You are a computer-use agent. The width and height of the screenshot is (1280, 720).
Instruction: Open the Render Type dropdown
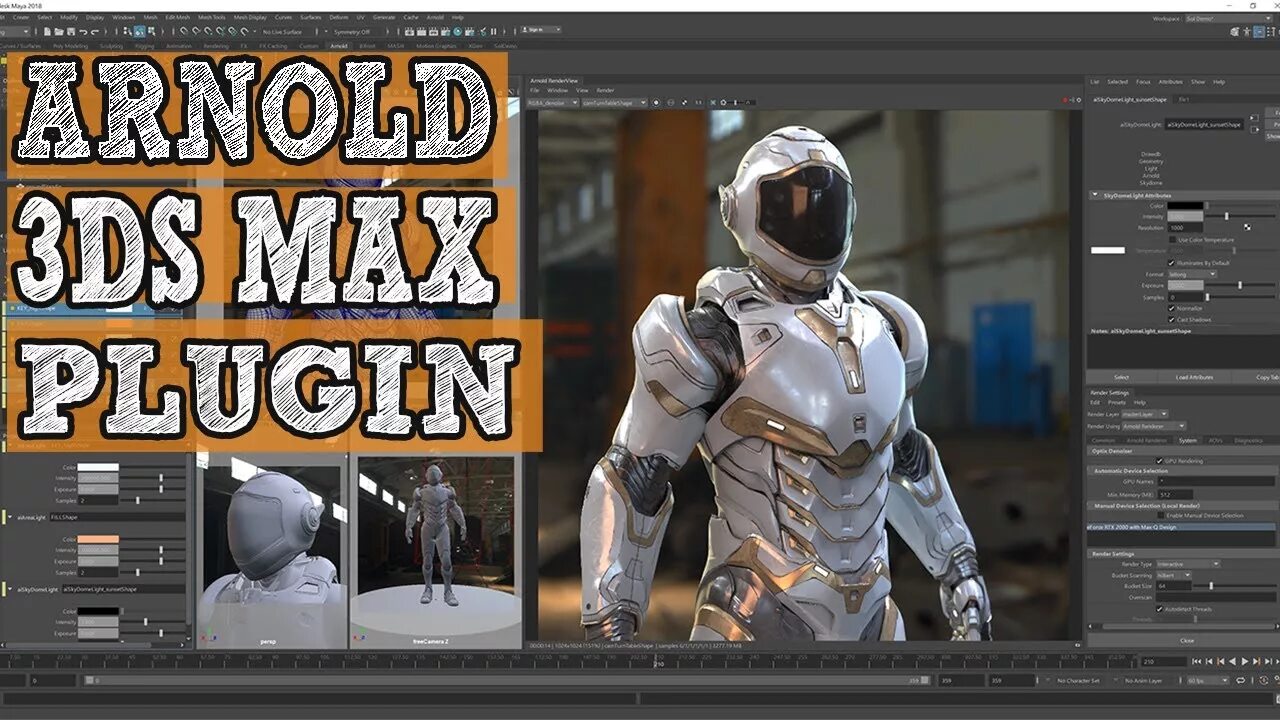tap(1188, 564)
